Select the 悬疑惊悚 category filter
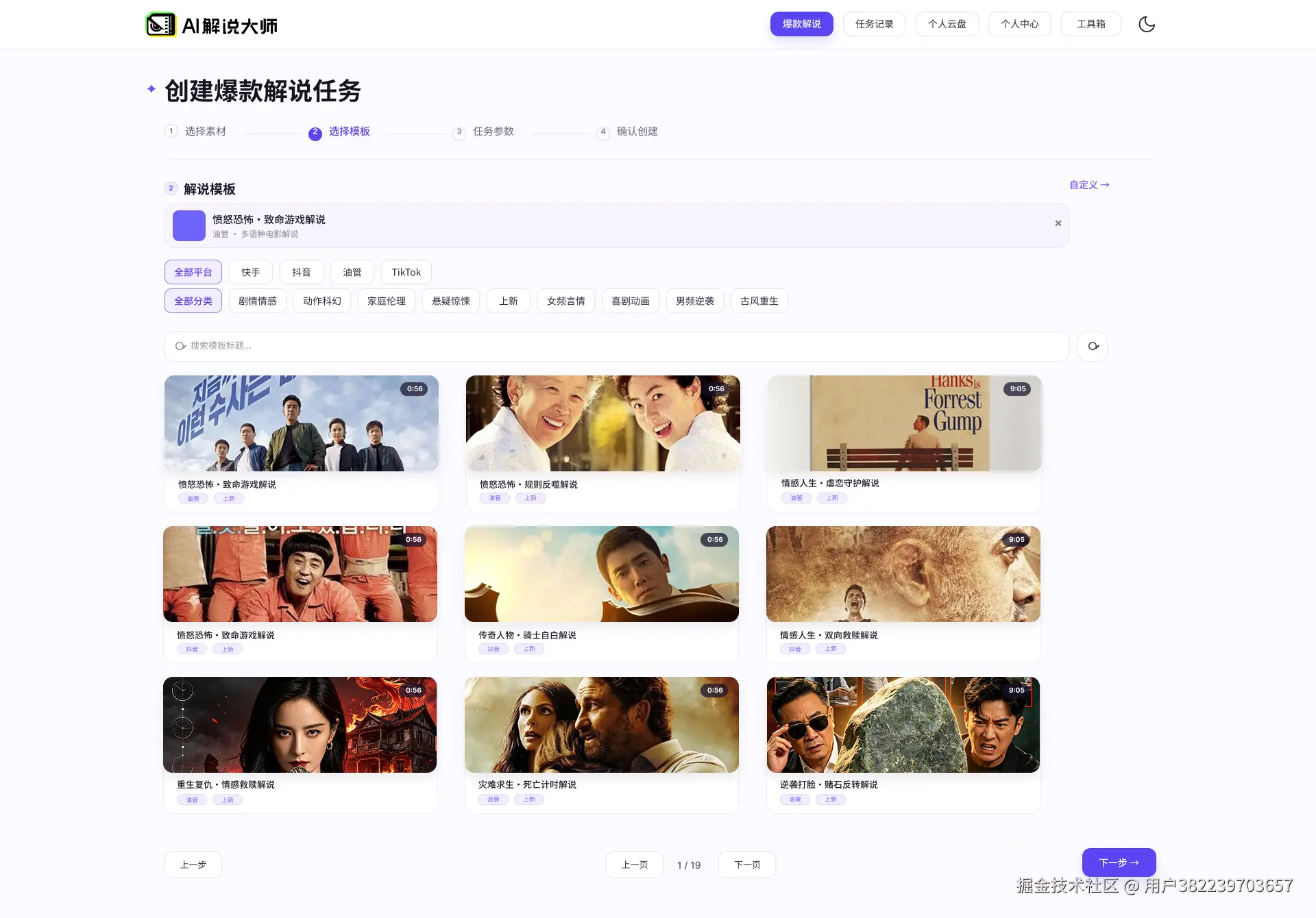 pos(450,301)
